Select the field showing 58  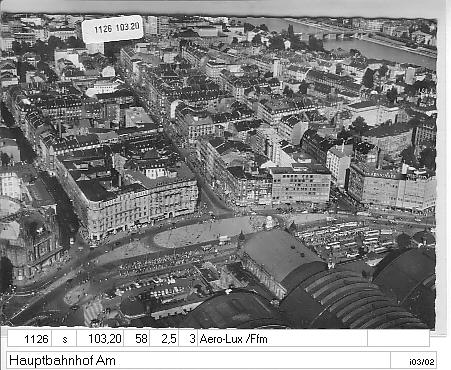pos(137,339)
